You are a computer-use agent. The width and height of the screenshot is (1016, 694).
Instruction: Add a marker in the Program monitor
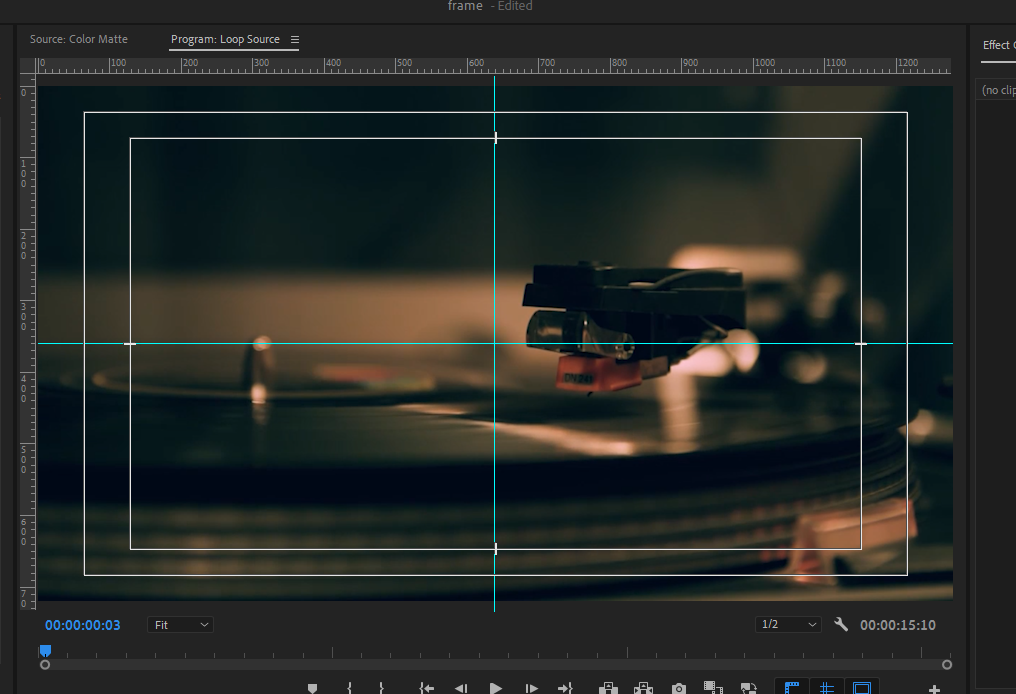pos(312,688)
